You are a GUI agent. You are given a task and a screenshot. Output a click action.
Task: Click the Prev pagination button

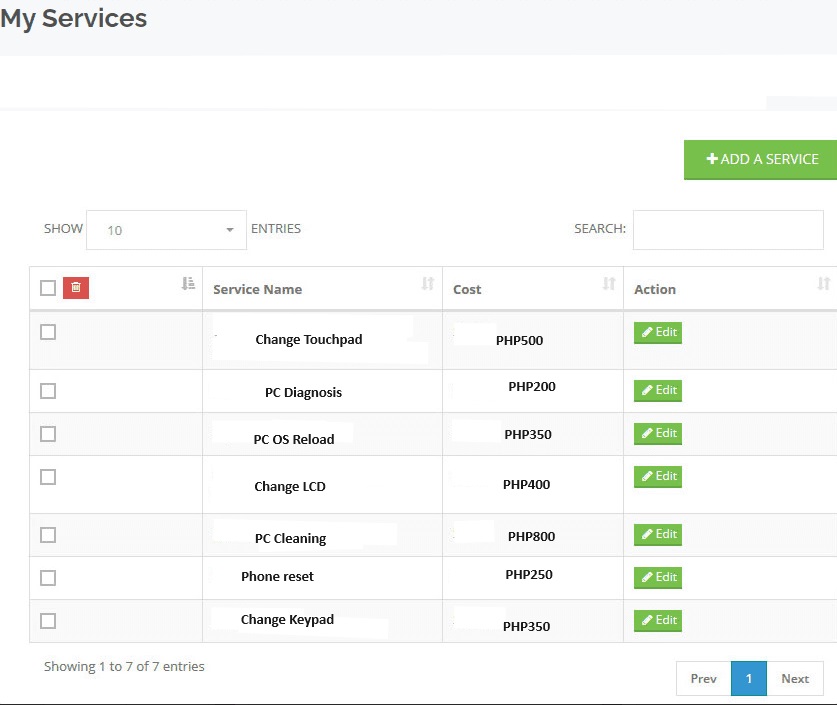704,678
